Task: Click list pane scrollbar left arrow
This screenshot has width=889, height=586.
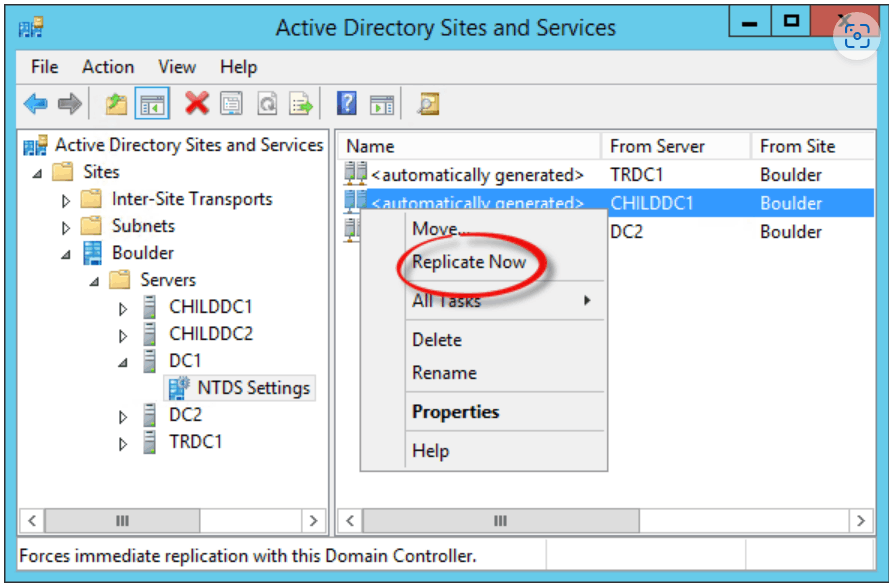Action: pyautogui.click(x=350, y=520)
